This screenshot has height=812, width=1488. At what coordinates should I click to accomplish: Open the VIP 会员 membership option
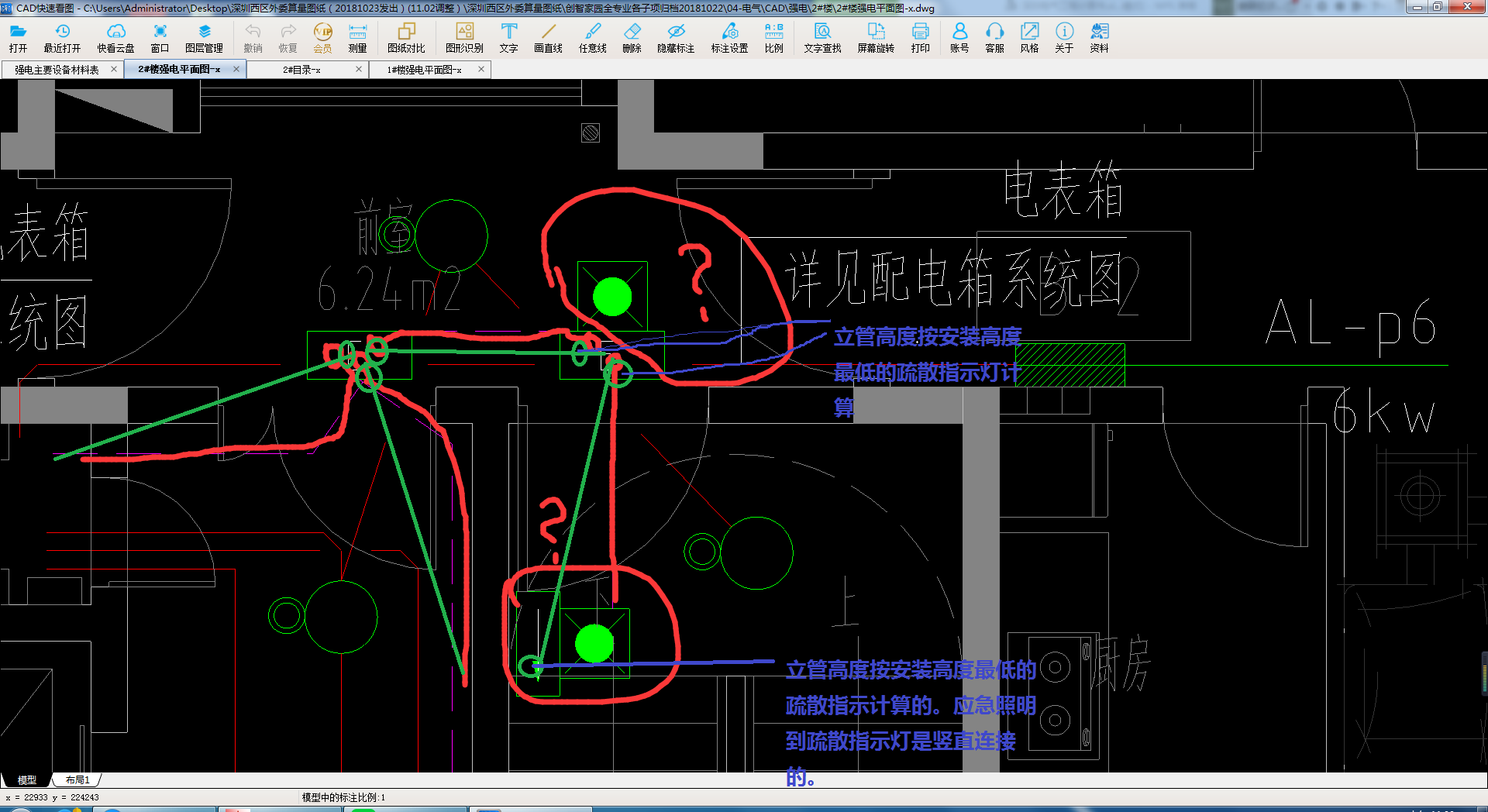(x=322, y=38)
